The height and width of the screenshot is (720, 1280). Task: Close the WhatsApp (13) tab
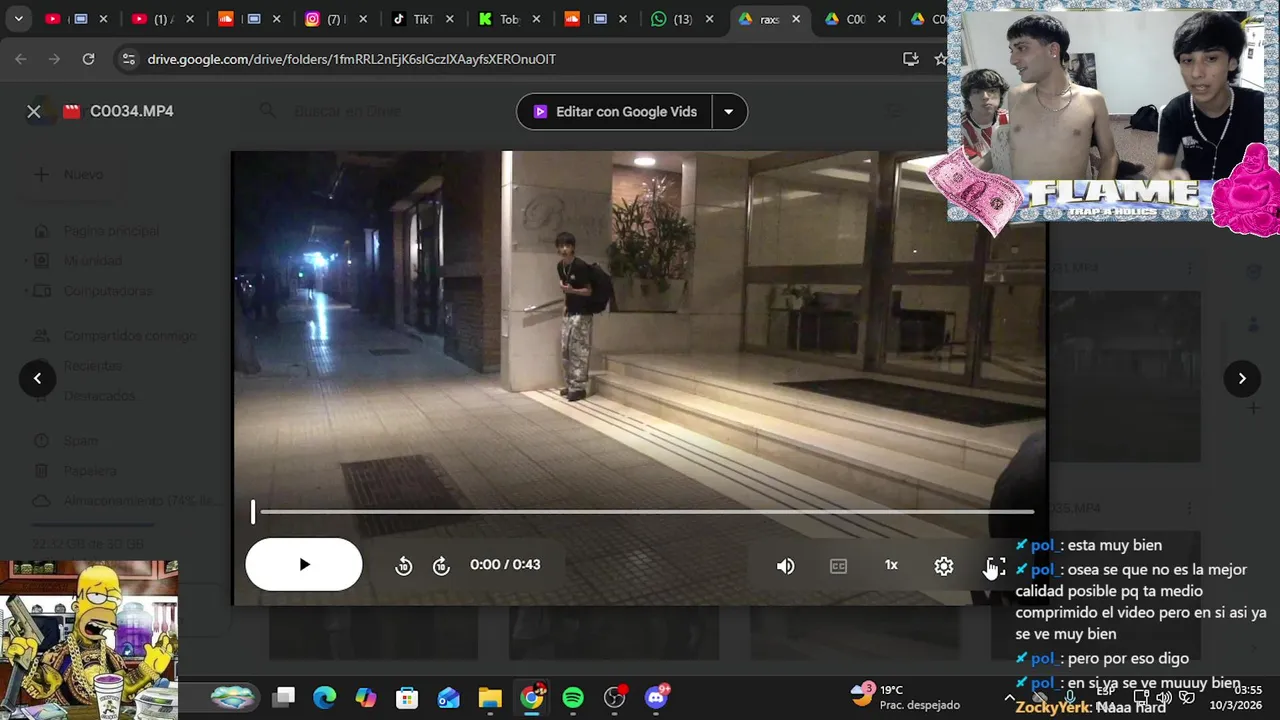tap(709, 18)
